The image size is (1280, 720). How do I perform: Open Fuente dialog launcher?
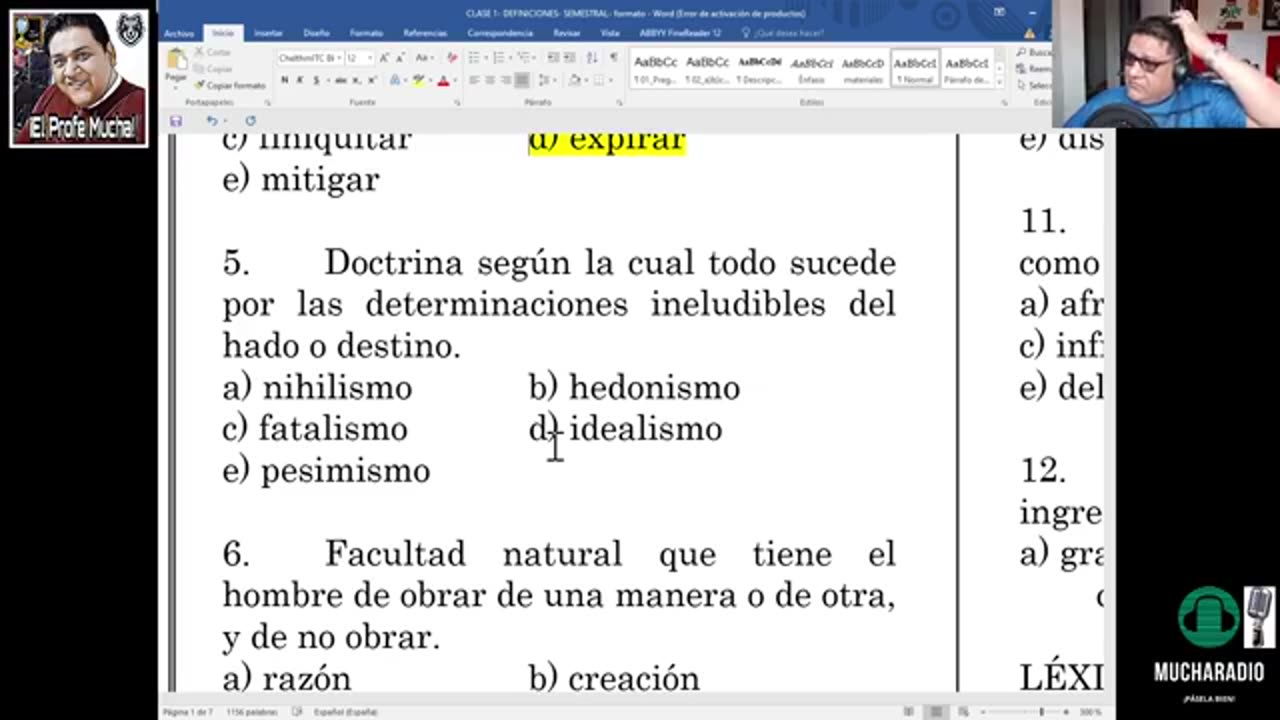(457, 103)
